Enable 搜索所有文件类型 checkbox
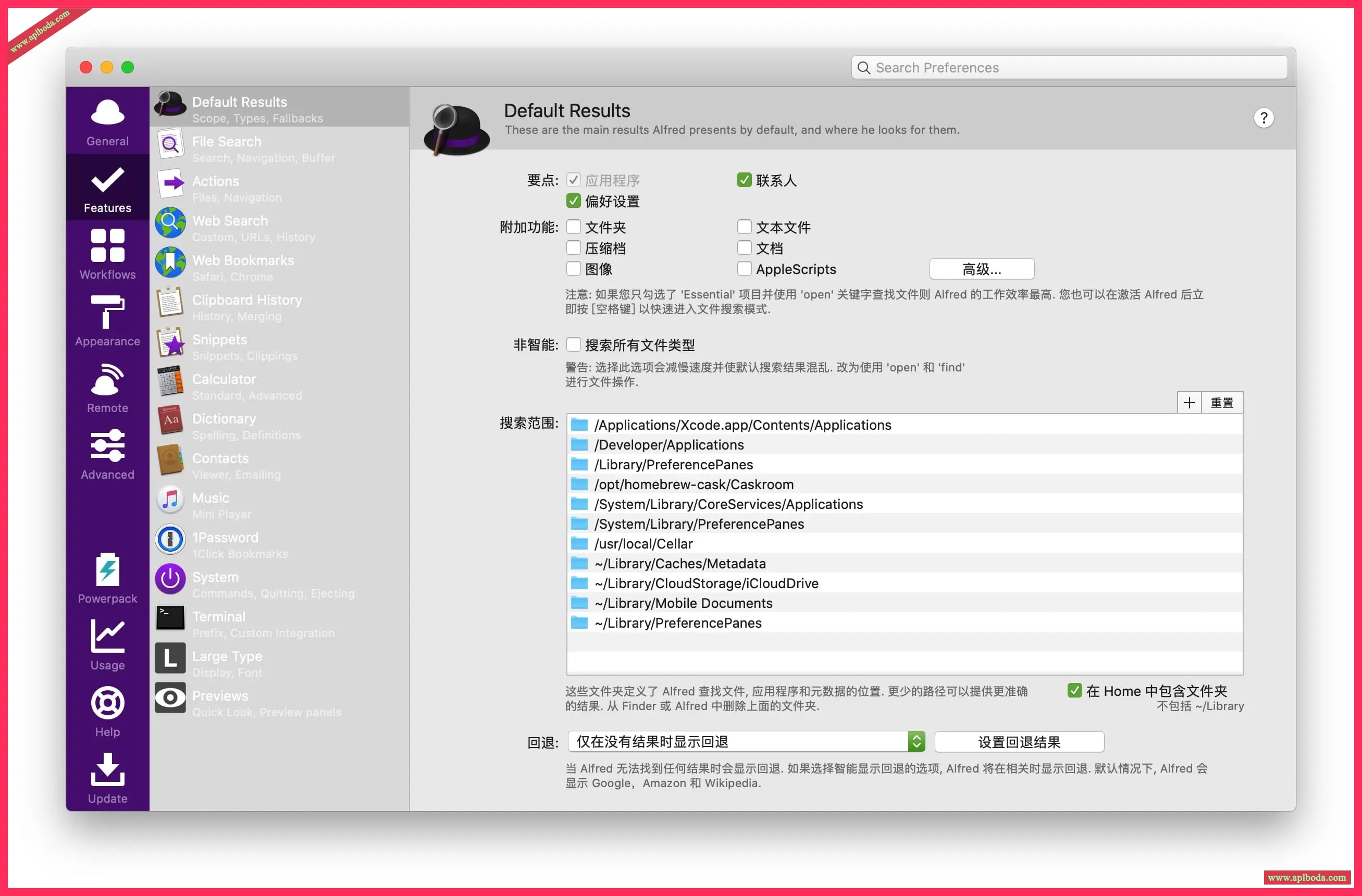Screen dimensions: 1362x896 coord(574,344)
